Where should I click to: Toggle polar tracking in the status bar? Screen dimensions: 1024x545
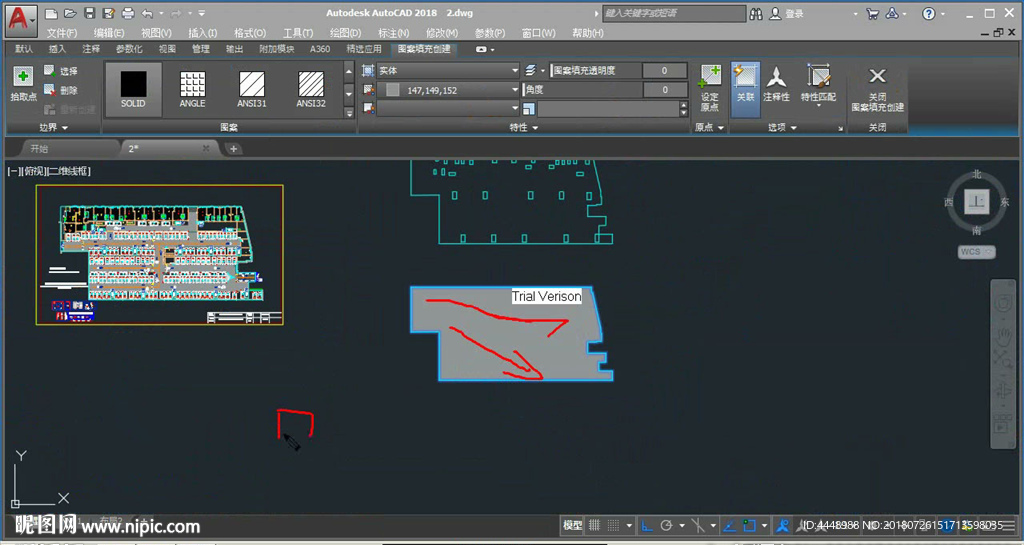point(666,525)
